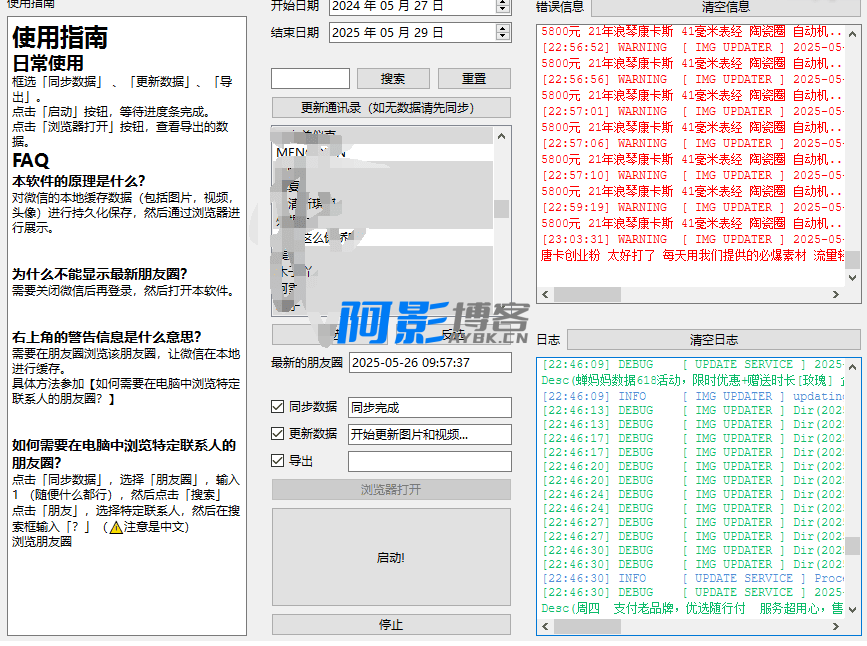867x646 pixels.
Task: Click right arrow of 日志 horizontal scrollbar
Action: click(836, 626)
